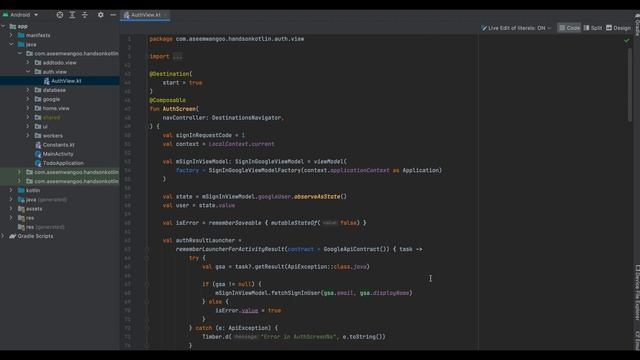
Task: Expand the workers package
Action: click(x=28, y=136)
